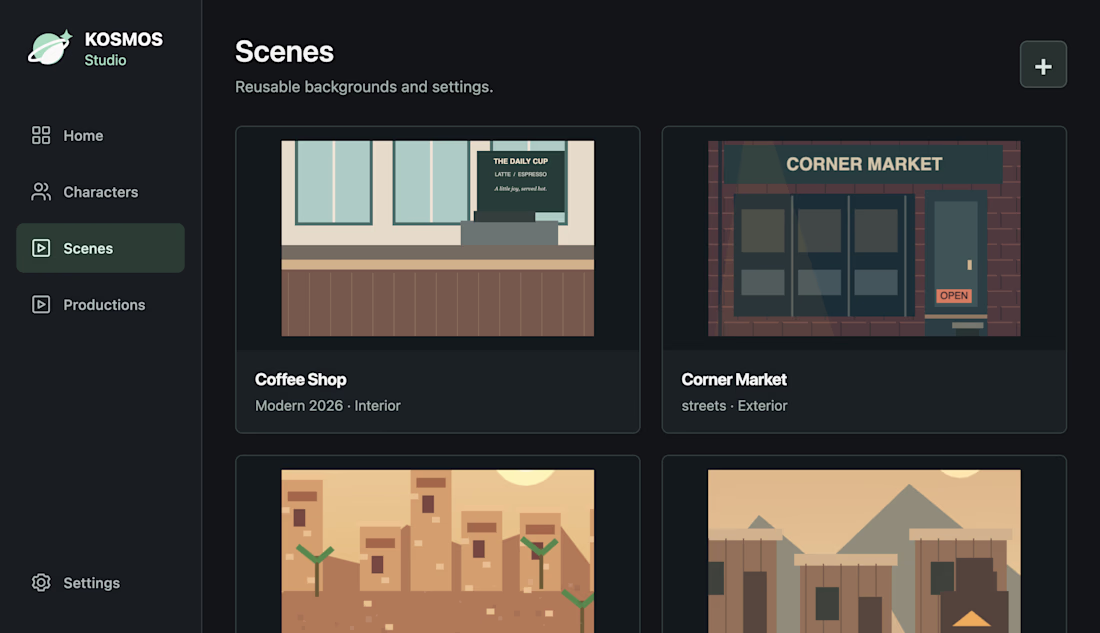This screenshot has width=1100, height=633.
Task: Click the Corner Market scene title
Action: coord(734,380)
